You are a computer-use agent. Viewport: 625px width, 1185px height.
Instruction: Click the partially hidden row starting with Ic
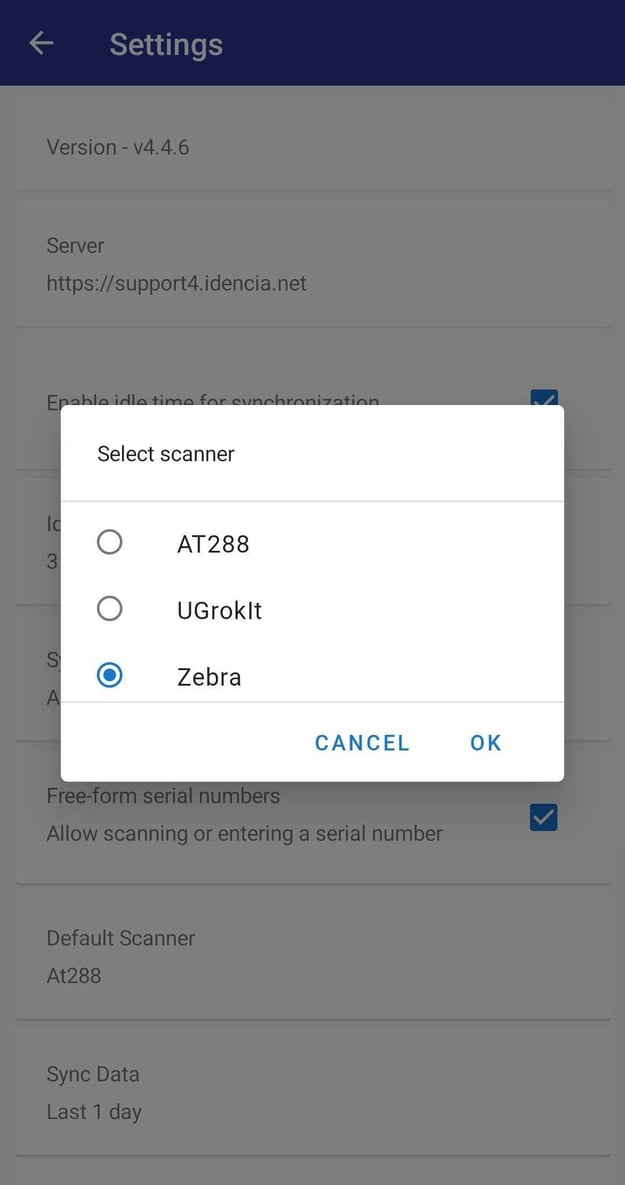pos(50,524)
